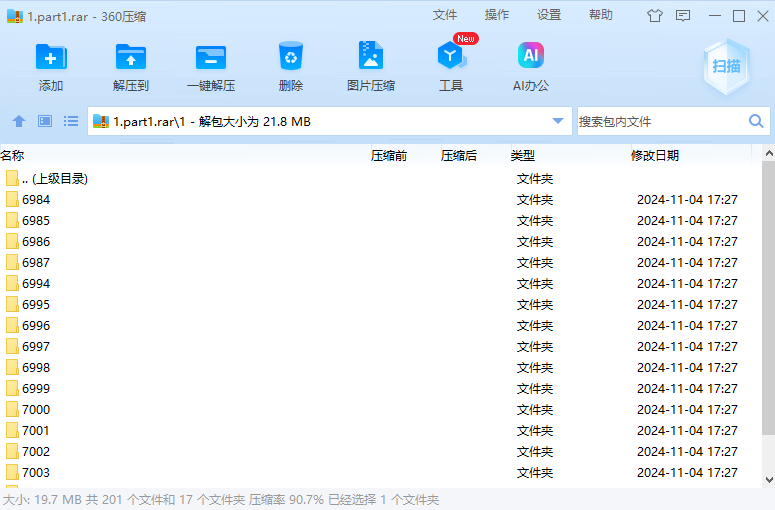The height and width of the screenshot is (510, 775).
Task: Switch to the list view mode
Action: coord(71,121)
